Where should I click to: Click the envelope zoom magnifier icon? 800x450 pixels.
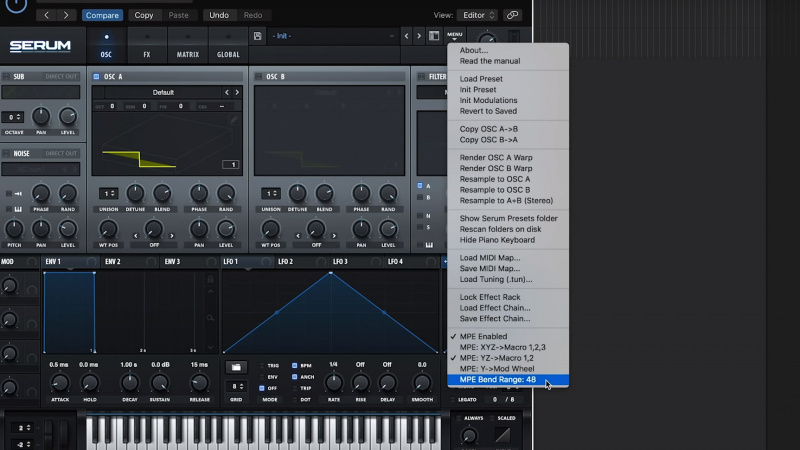point(210,318)
